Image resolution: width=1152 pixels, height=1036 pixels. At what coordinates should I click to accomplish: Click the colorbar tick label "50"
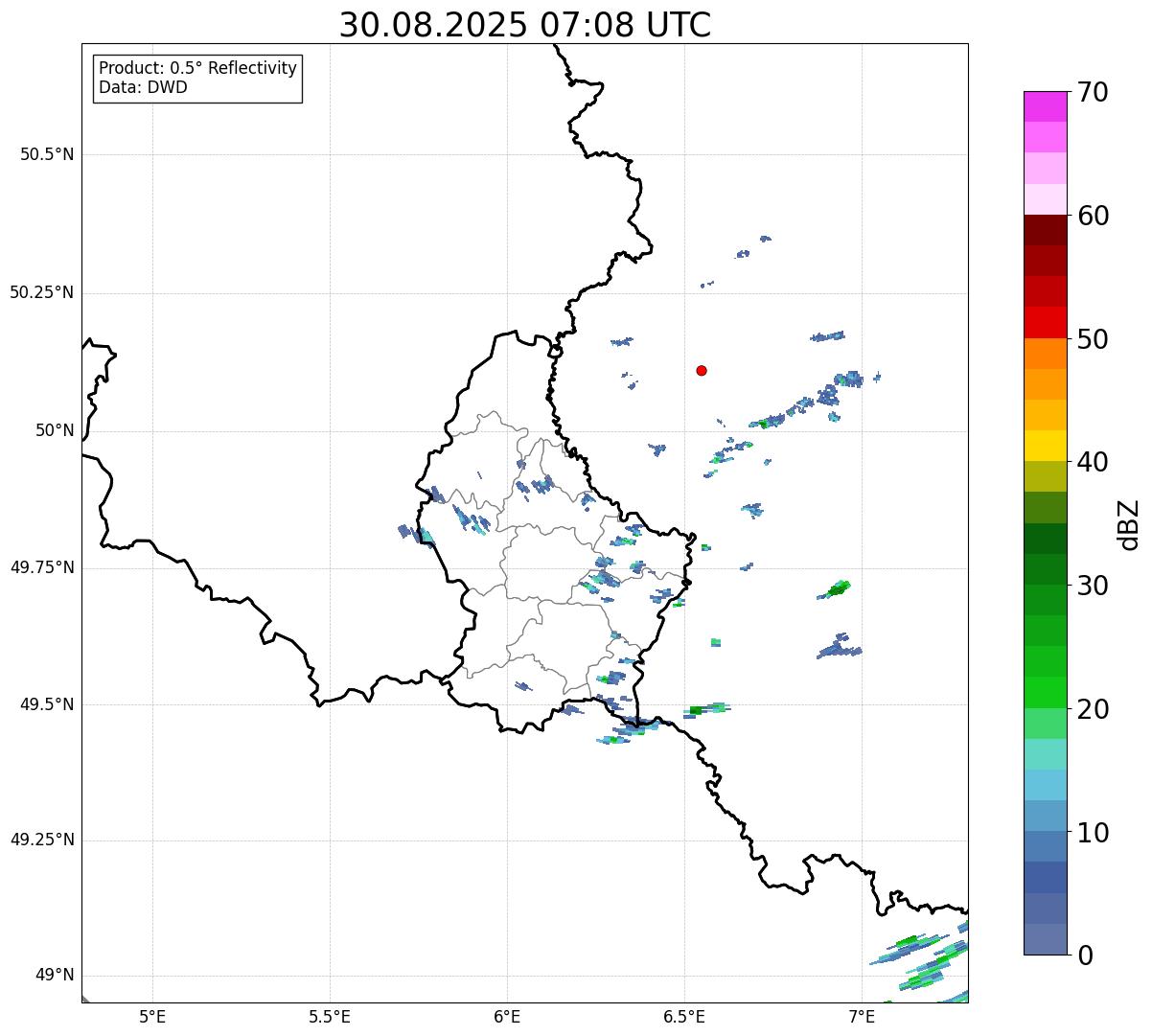coord(1093,339)
